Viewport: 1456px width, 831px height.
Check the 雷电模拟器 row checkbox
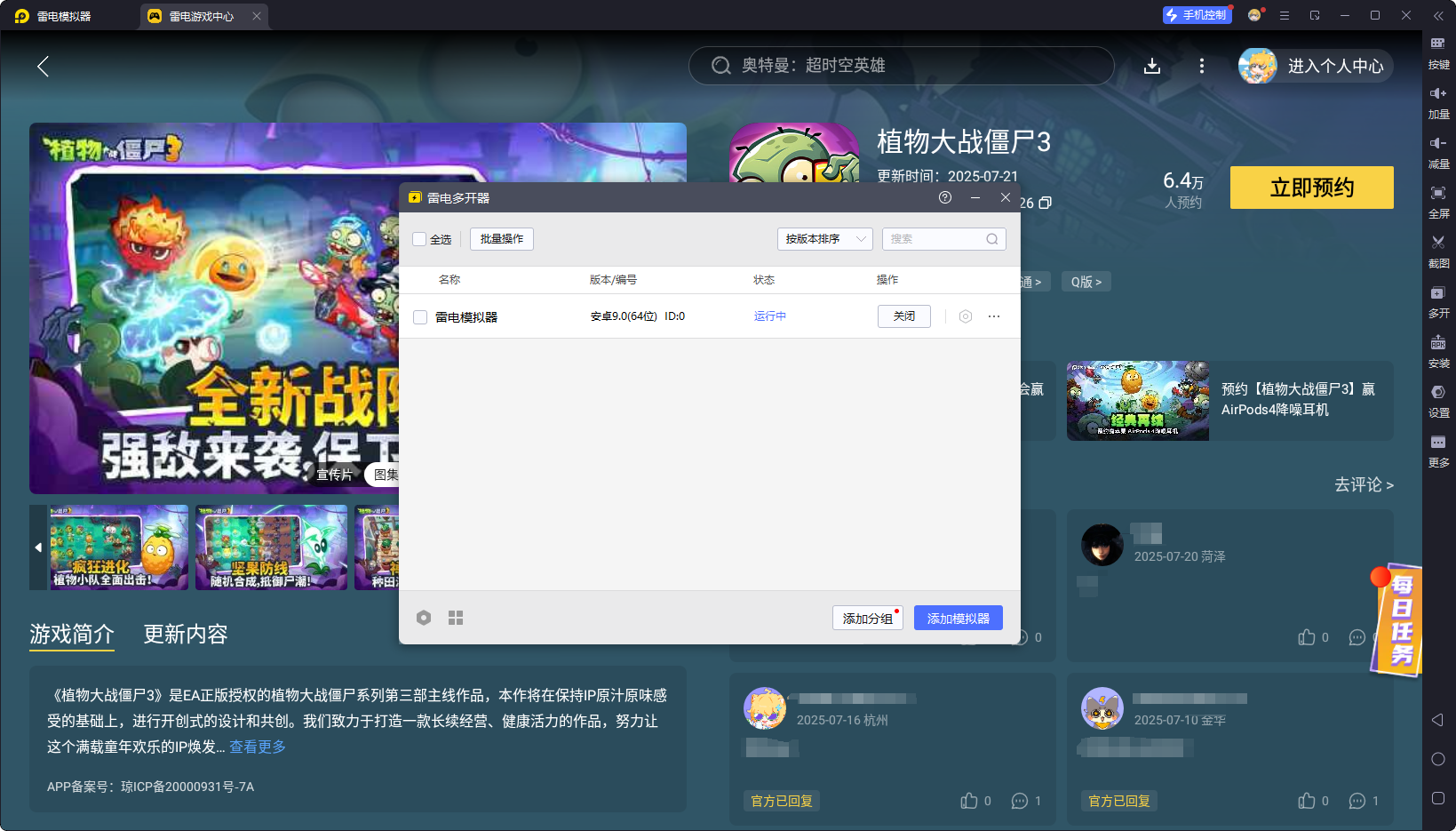(x=419, y=316)
